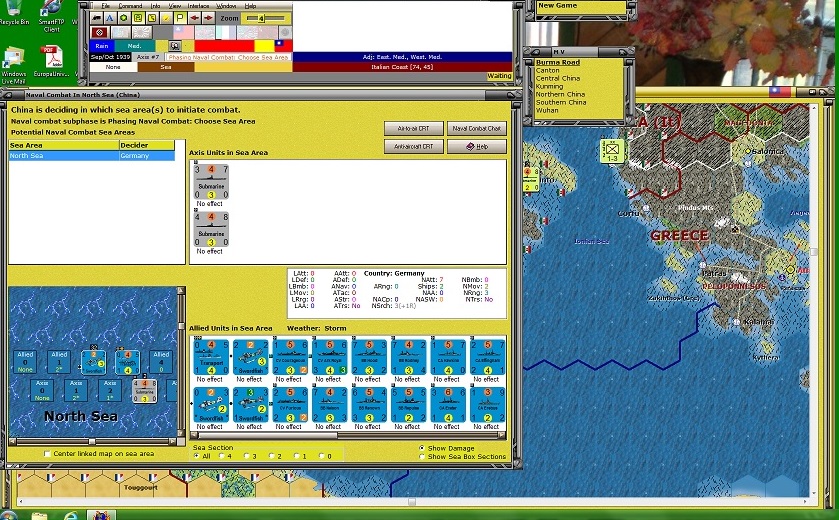
Task: Open Internet Explorer from the taskbar
Action: [x=70, y=515]
